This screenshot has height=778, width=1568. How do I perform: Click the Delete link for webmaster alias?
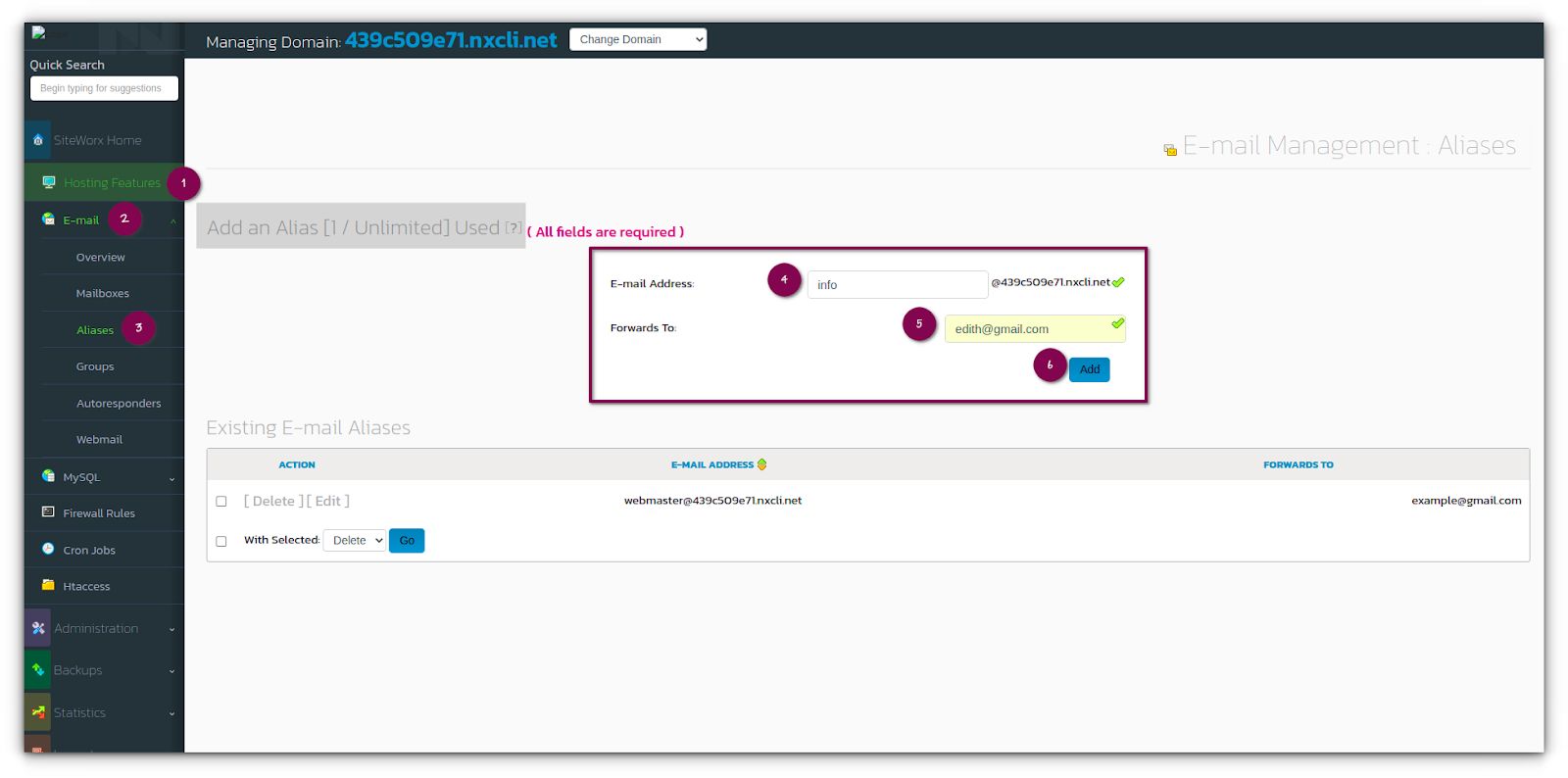(273, 501)
